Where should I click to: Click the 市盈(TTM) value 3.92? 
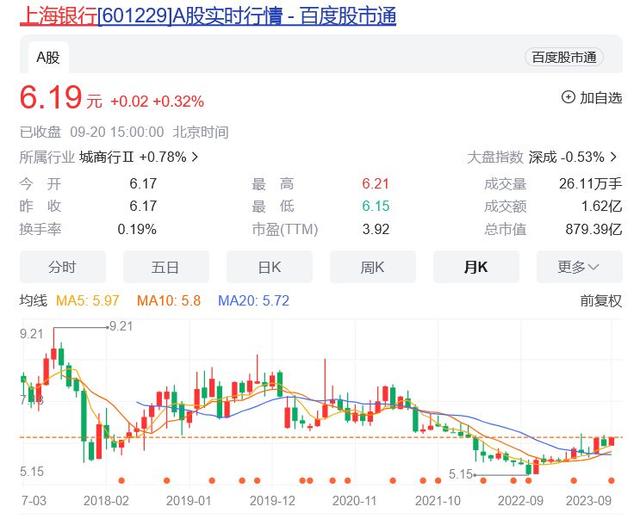coord(376,229)
